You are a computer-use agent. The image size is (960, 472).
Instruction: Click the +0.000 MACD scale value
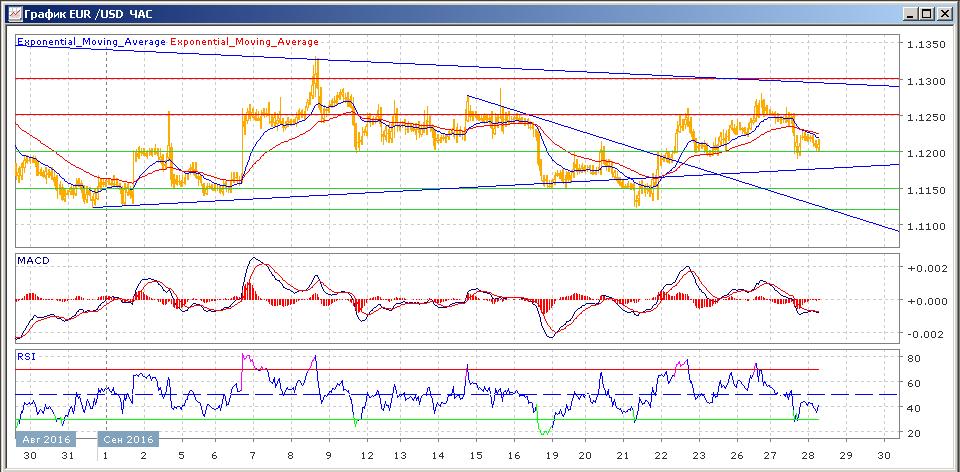click(x=928, y=301)
